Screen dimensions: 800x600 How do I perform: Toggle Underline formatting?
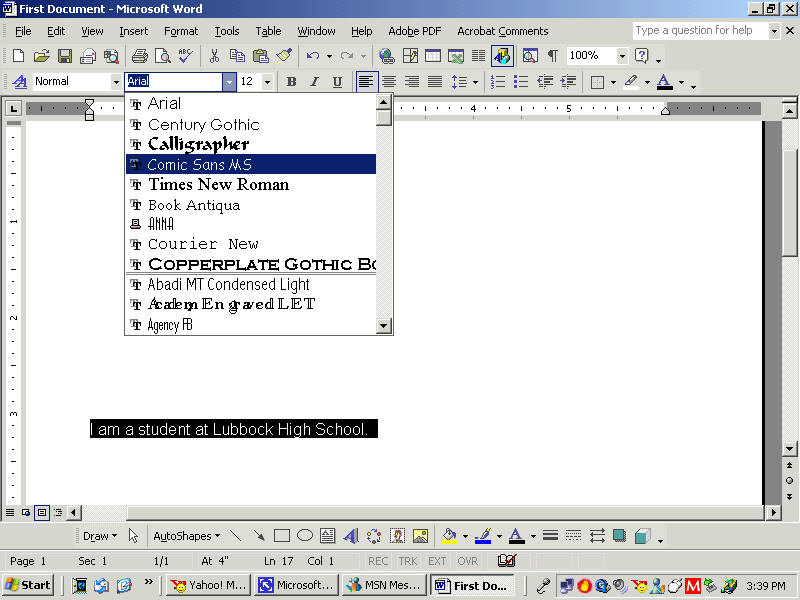click(337, 82)
